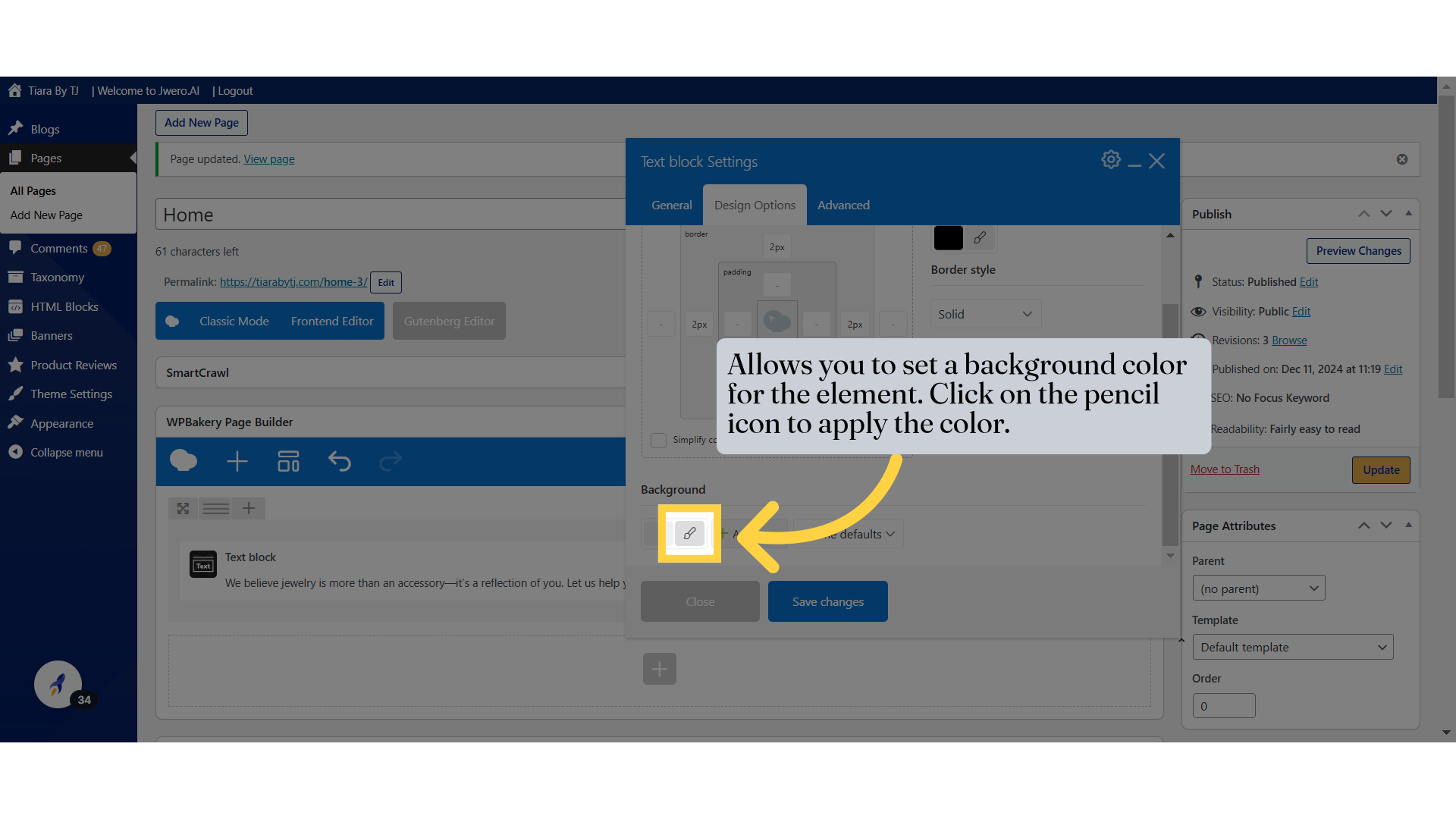
Task: Switch to the Advanced tab
Action: [x=843, y=205]
